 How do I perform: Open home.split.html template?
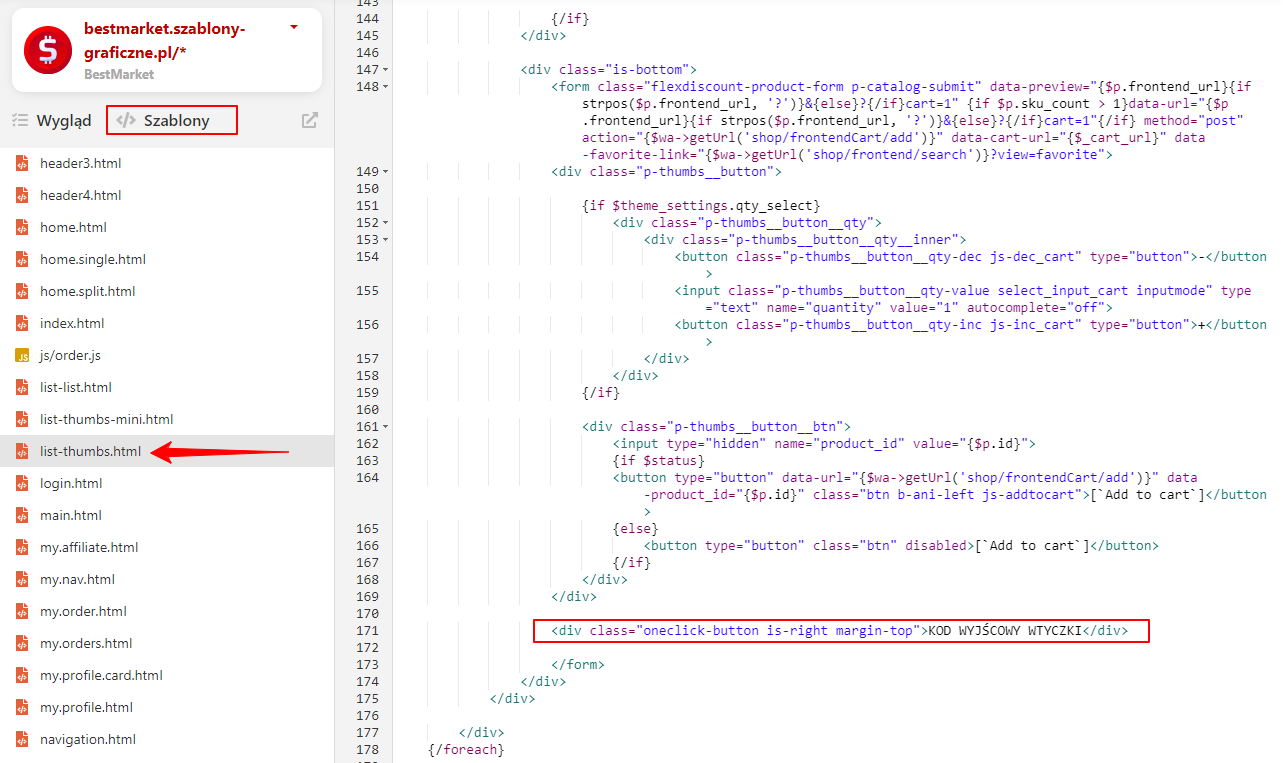coord(88,291)
